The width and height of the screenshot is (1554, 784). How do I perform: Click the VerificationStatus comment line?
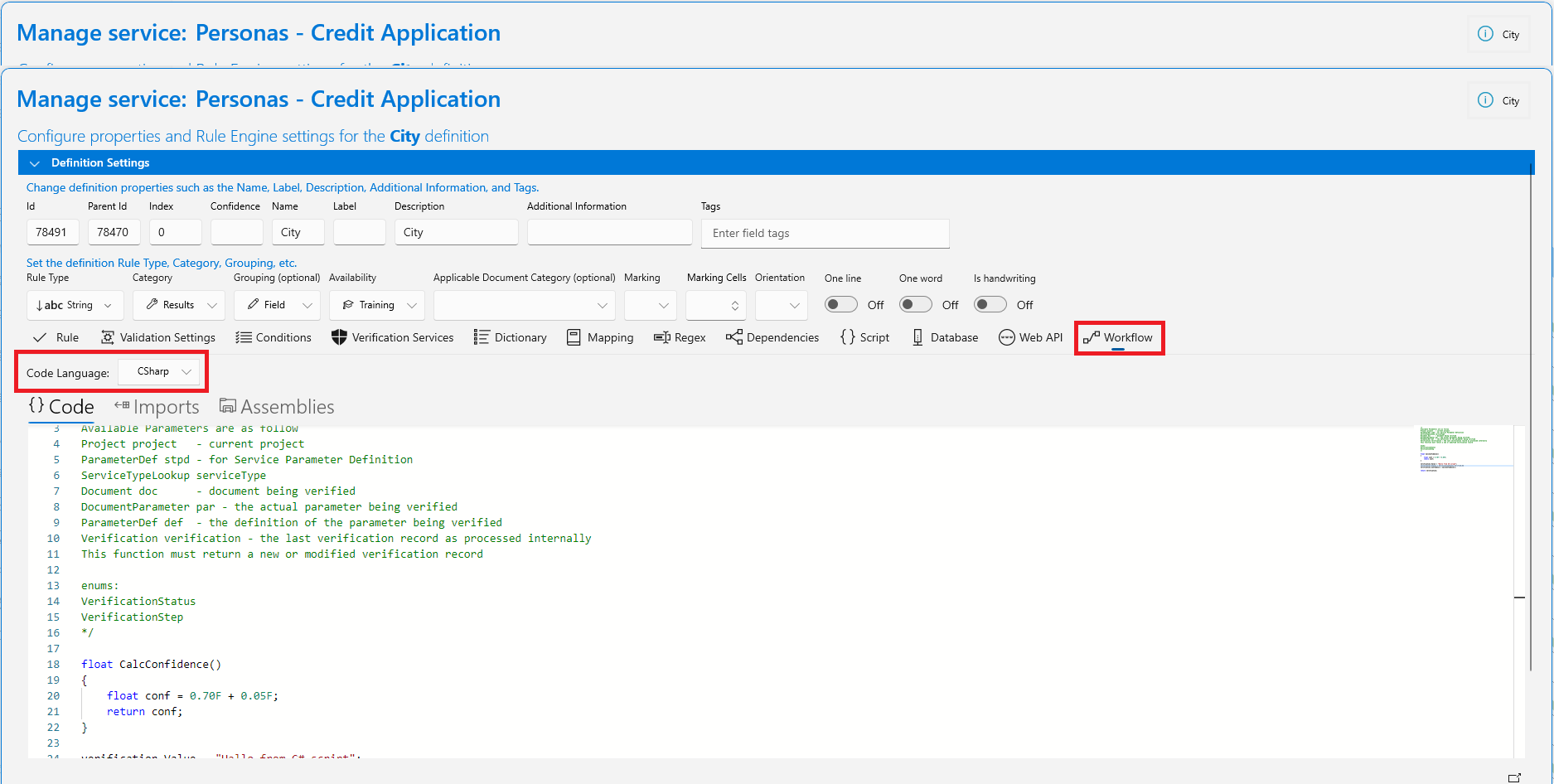[138, 602]
